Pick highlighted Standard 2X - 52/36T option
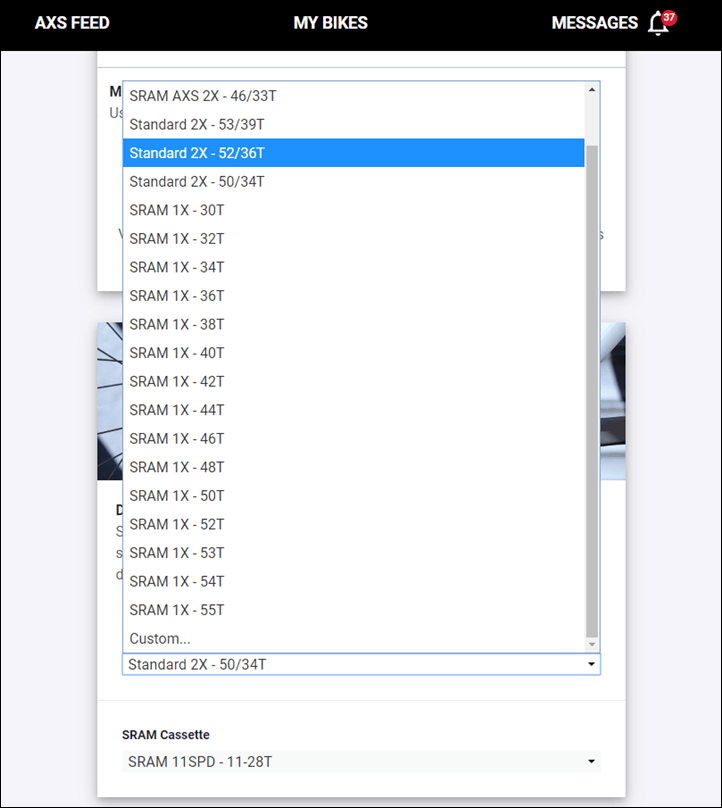Image resolution: width=722 pixels, height=808 pixels. [354, 153]
